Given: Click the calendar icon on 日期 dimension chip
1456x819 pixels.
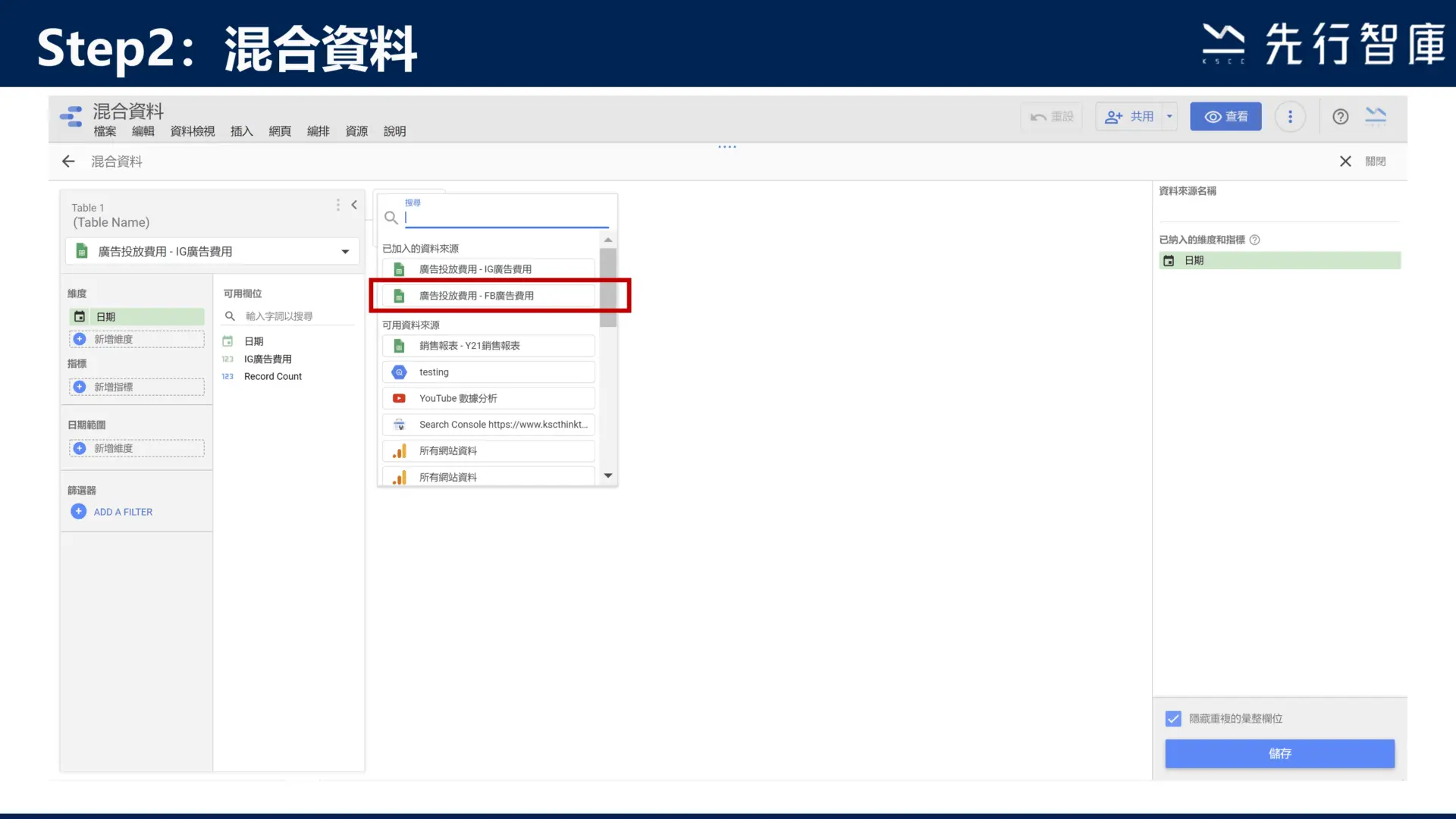Looking at the screenshot, I should click(80, 317).
